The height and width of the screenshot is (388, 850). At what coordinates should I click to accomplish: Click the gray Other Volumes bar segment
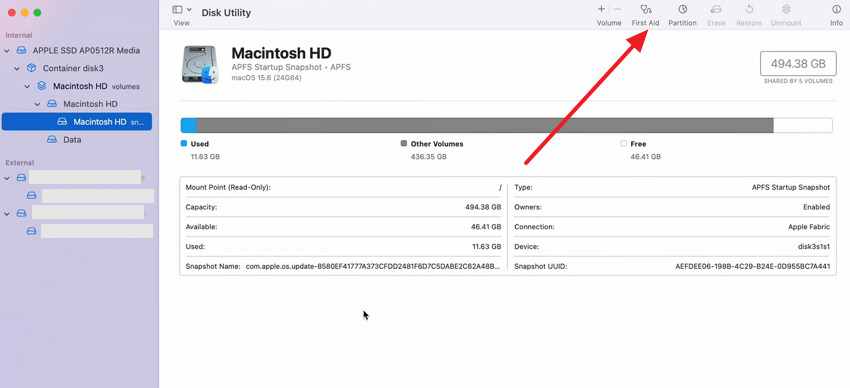point(486,125)
